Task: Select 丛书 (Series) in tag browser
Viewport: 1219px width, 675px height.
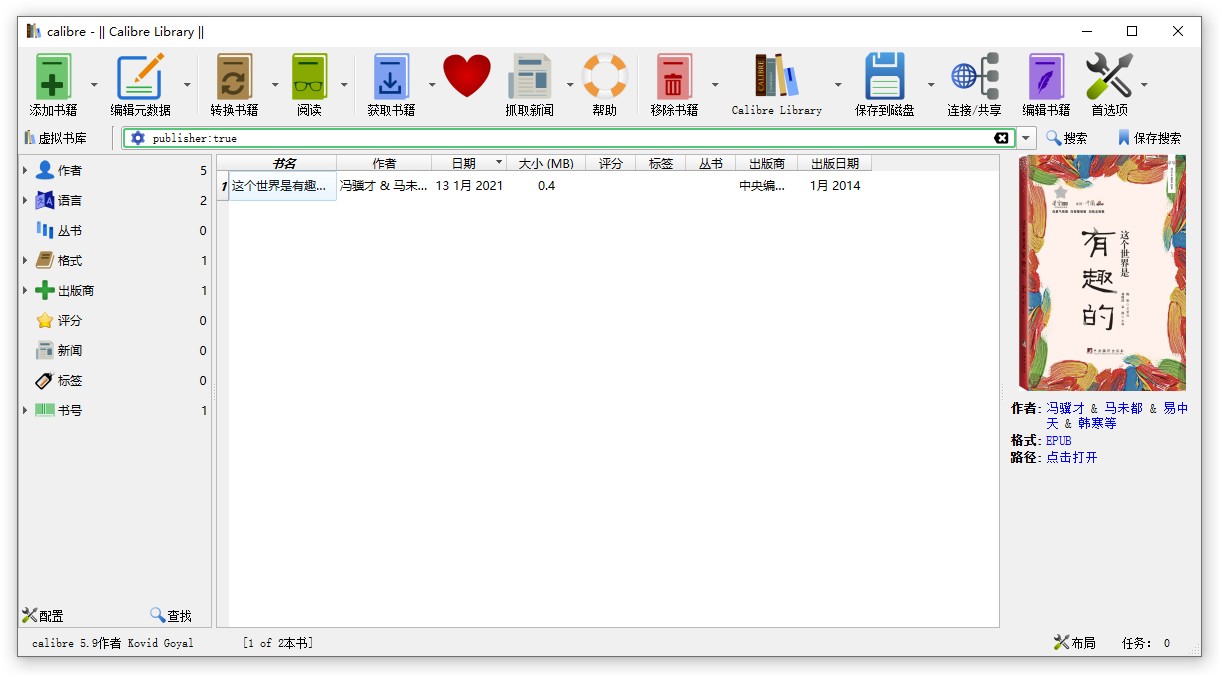Action: tap(115, 231)
